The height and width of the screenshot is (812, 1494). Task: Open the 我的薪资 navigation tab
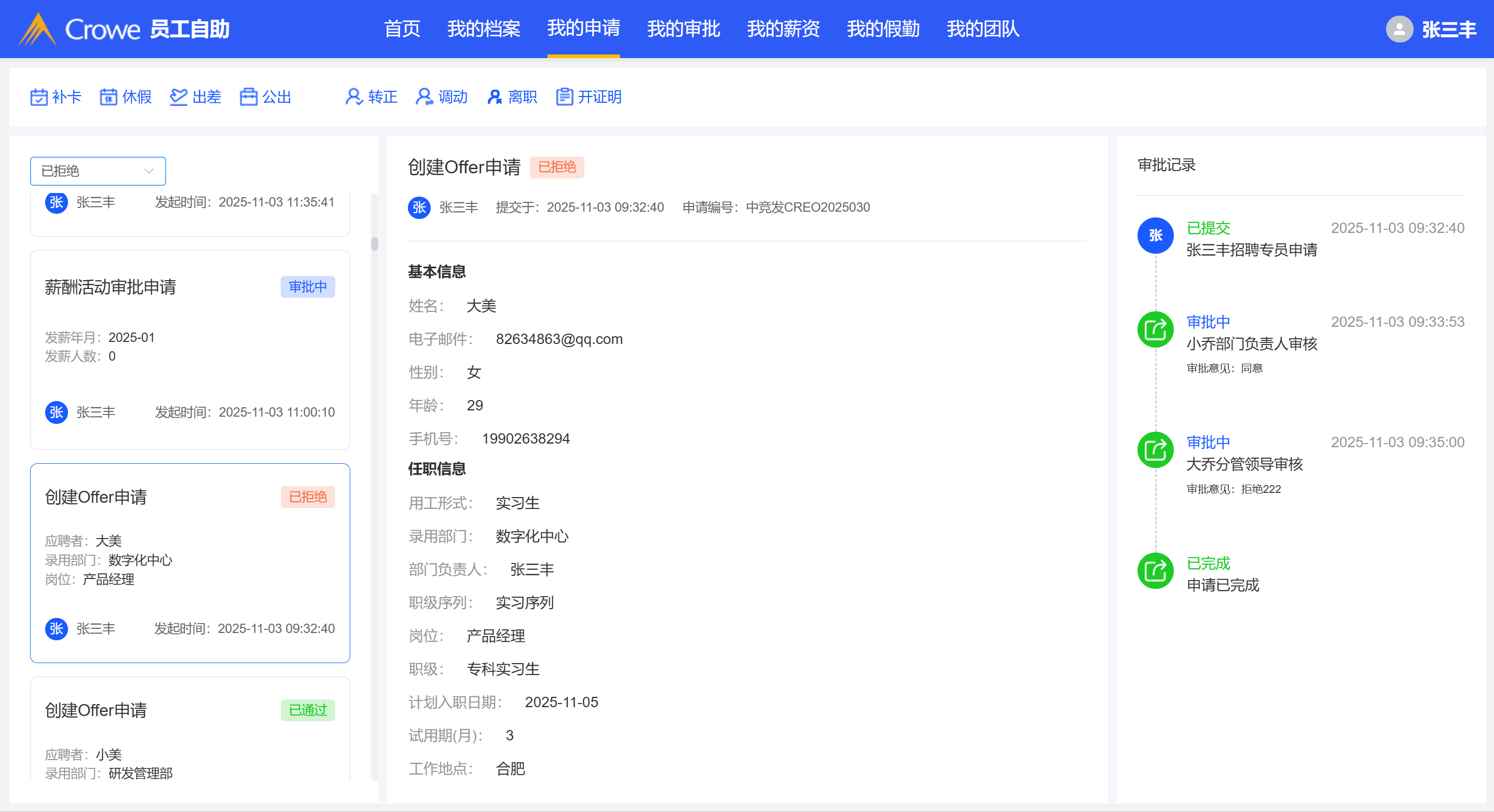click(x=783, y=29)
